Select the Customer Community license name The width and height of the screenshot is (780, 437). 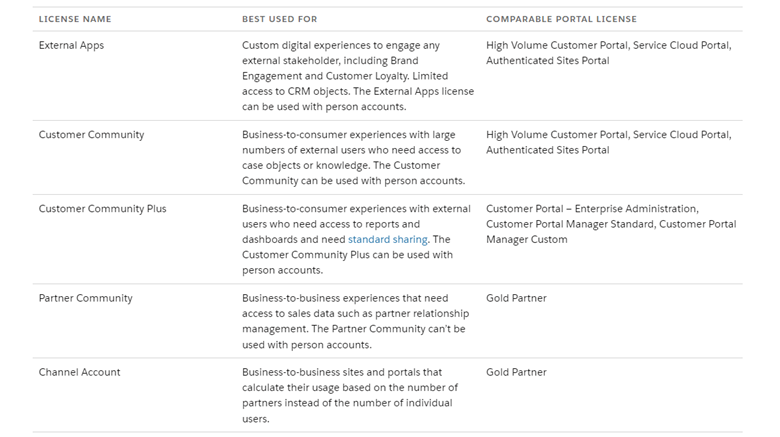[92, 135]
